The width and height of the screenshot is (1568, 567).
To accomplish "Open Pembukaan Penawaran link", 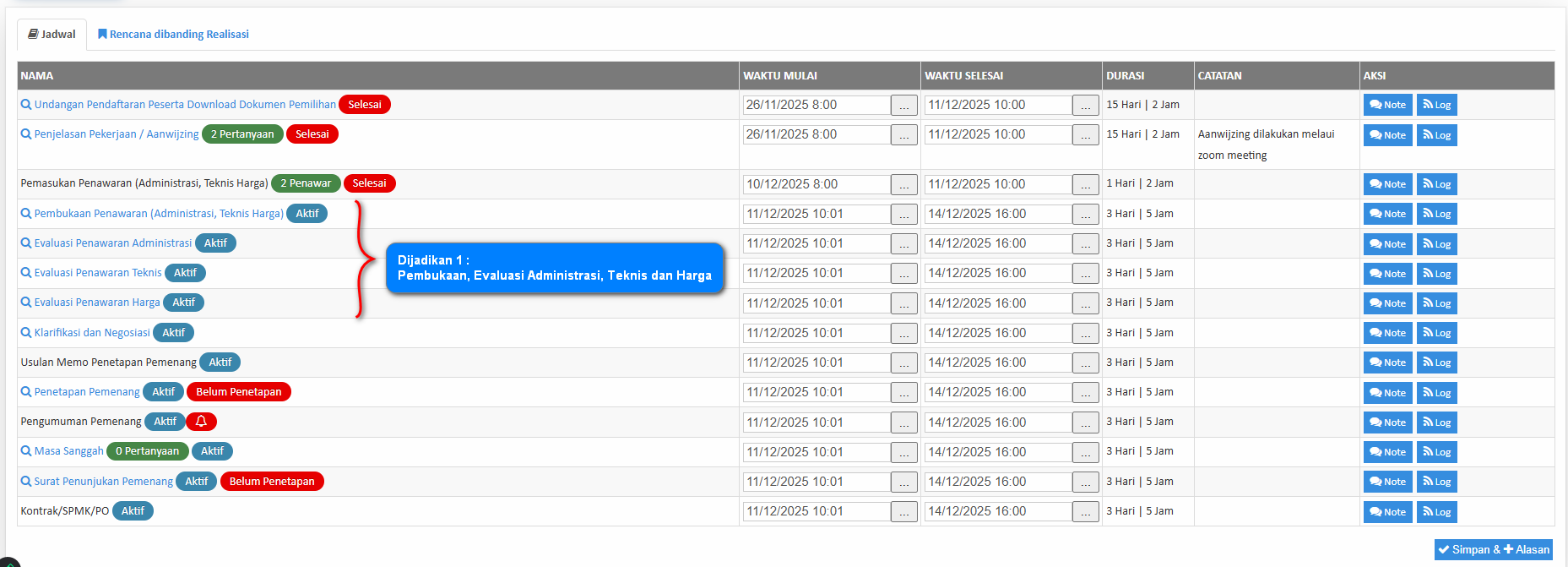I will click(158, 214).
